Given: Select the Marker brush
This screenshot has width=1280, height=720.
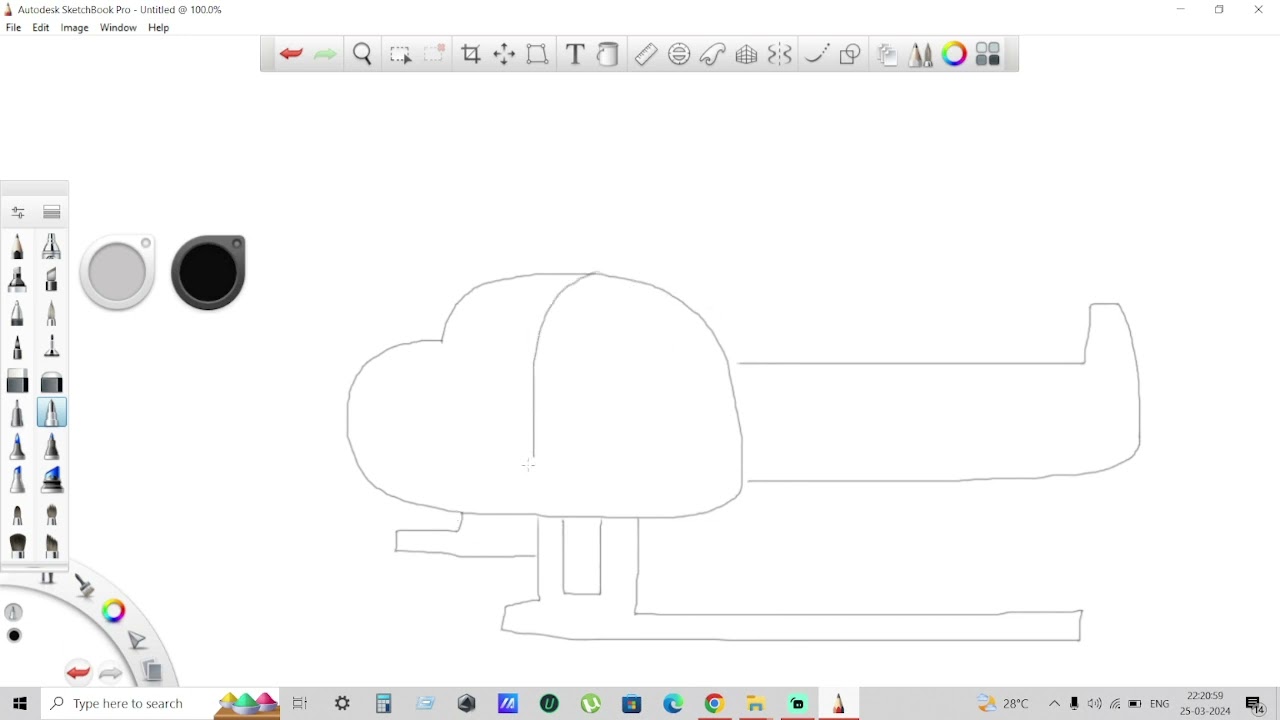Looking at the screenshot, I should click(x=18, y=279).
